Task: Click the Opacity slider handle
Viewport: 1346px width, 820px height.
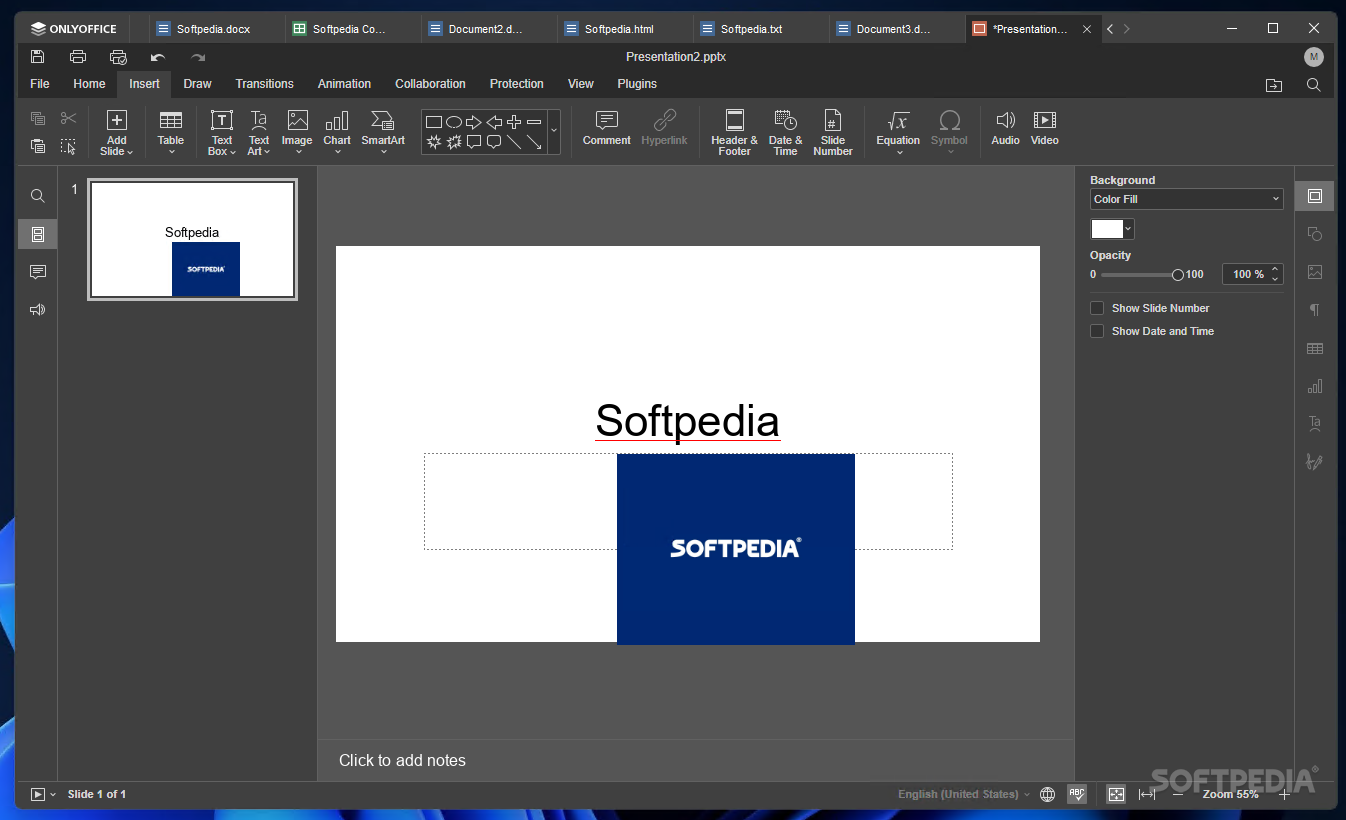Action: coord(1177,275)
